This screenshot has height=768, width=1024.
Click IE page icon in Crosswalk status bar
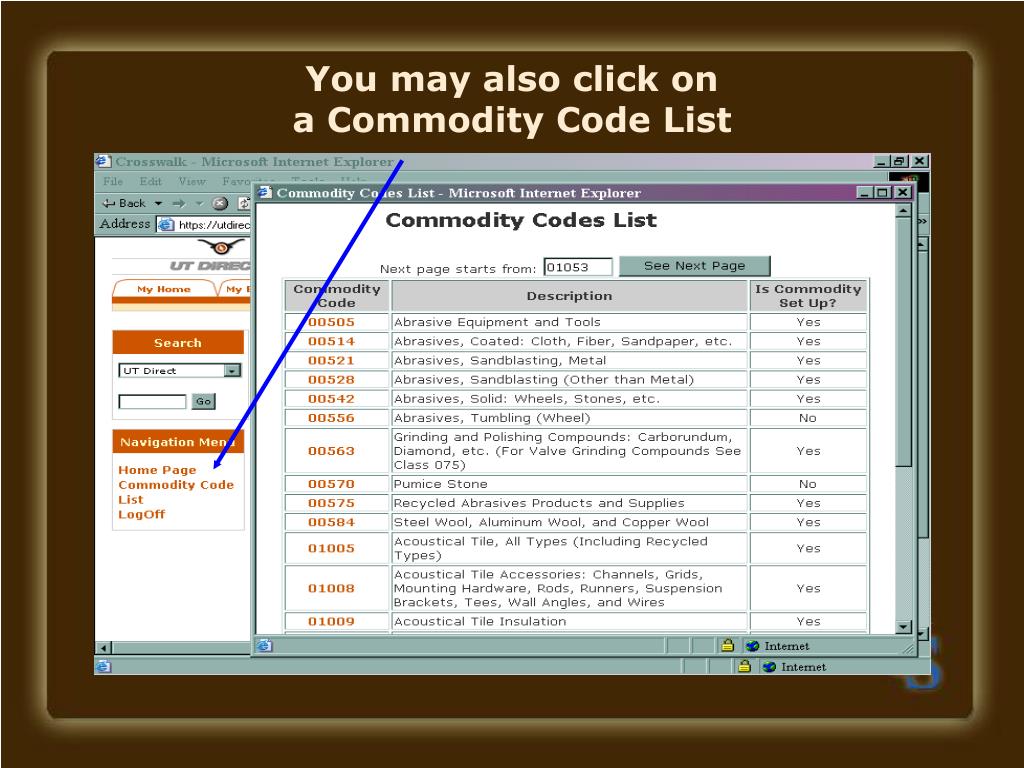point(104,666)
